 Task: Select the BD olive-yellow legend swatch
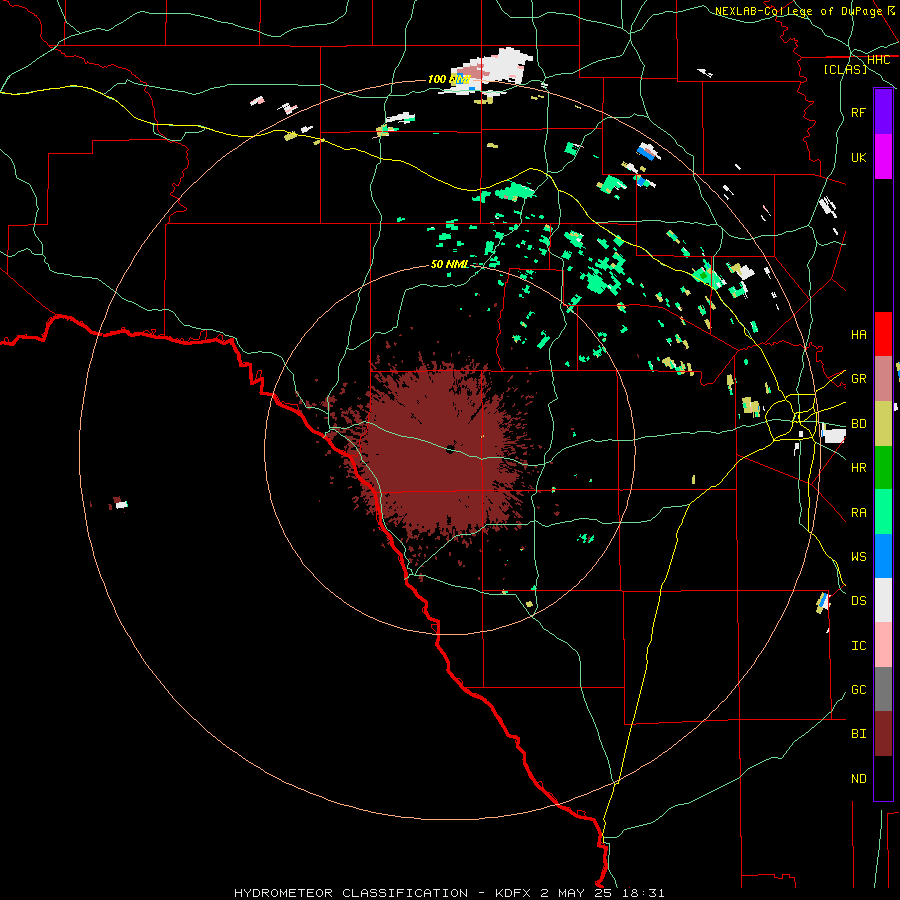tap(883, 423)
